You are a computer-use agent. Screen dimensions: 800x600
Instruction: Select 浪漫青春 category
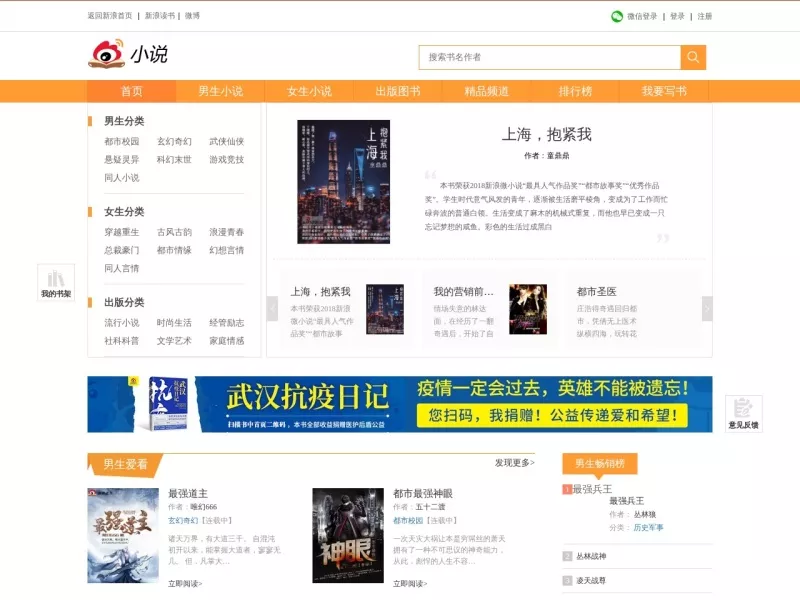point(227,232)
